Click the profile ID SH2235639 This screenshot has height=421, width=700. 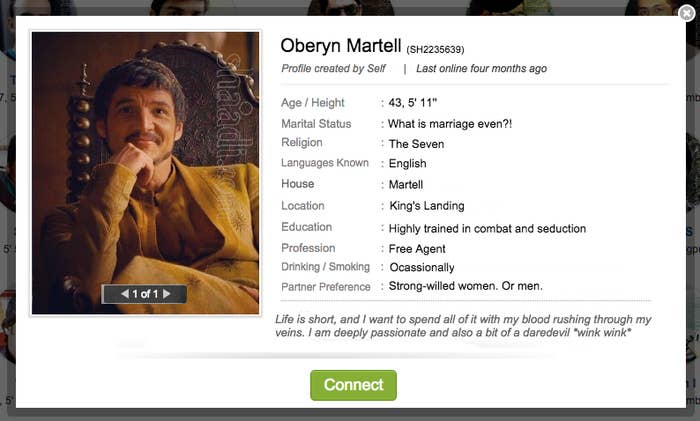[435, 49]
